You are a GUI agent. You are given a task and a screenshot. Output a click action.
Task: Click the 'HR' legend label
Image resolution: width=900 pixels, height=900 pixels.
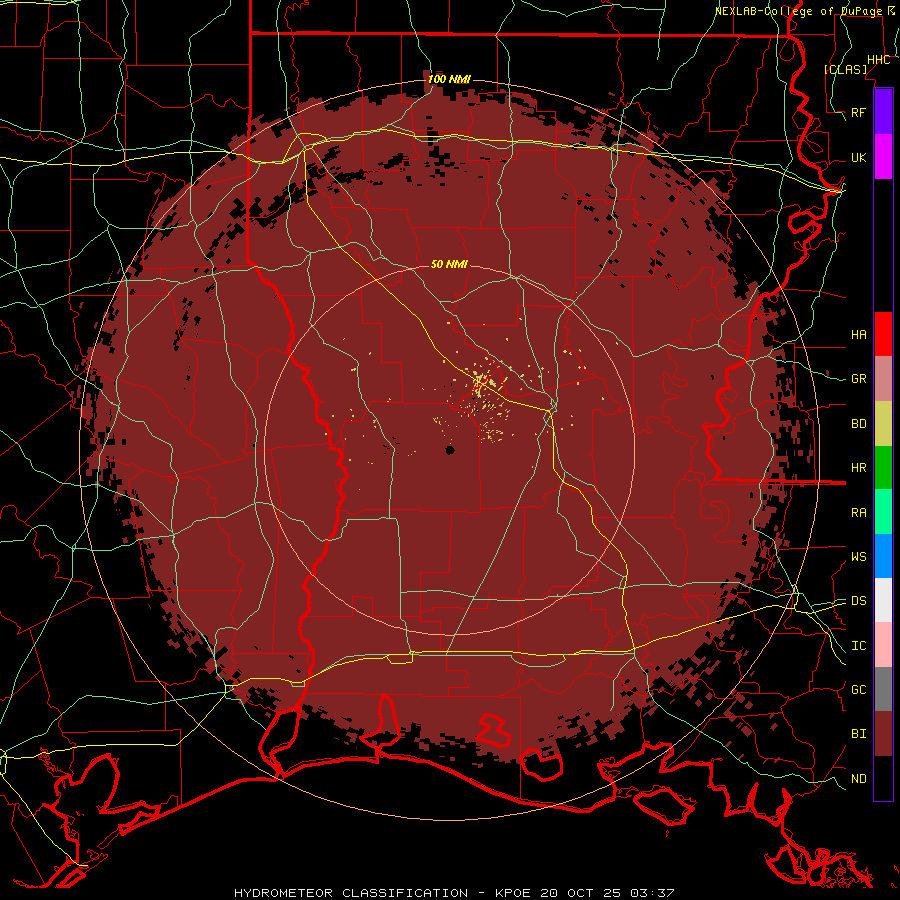[859, 468]
